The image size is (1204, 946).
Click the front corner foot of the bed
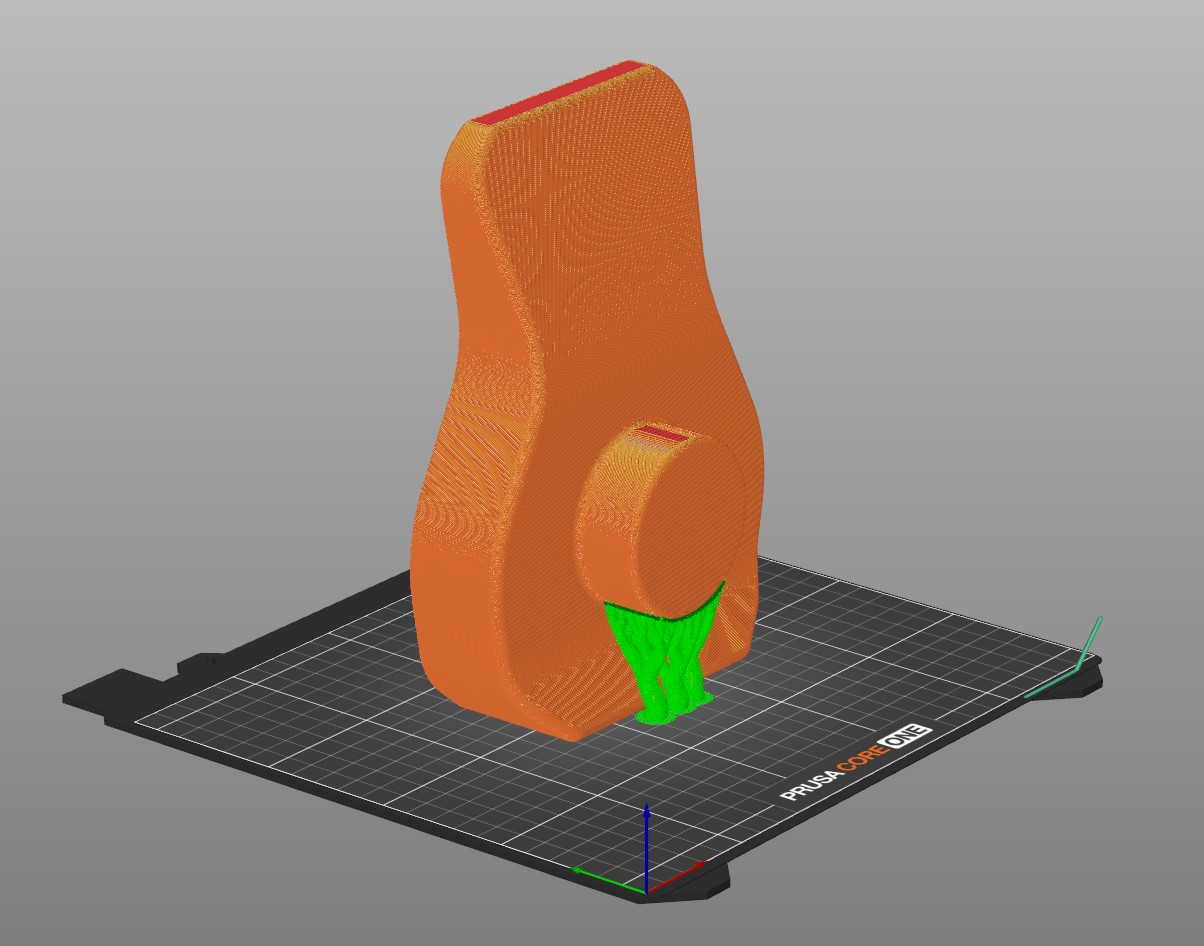click(x=690, y=890)
